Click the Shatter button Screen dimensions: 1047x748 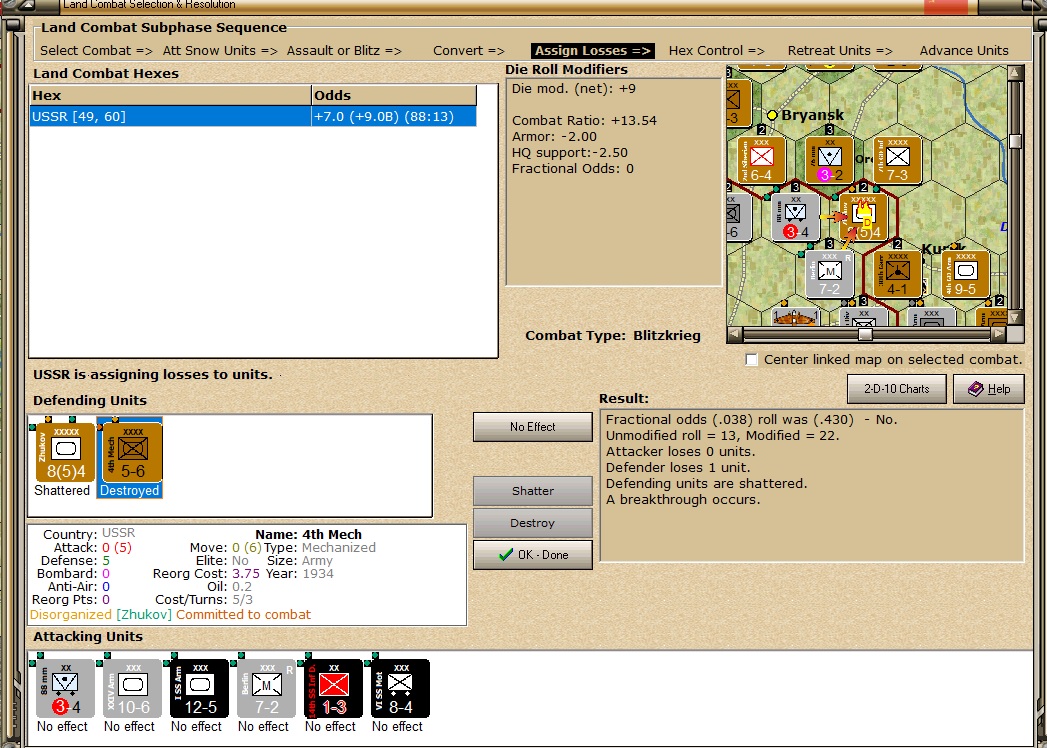532,491
